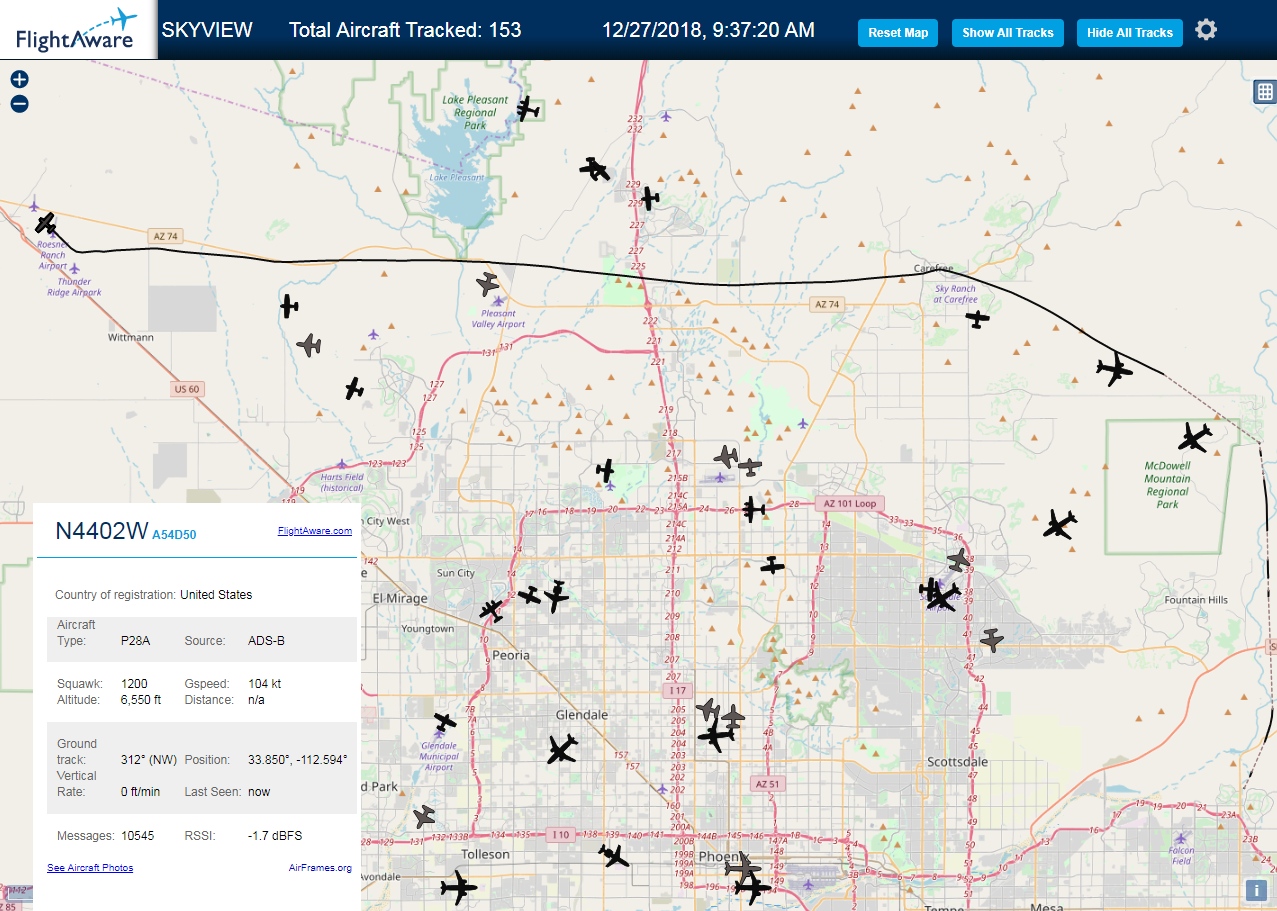The width and height of the screenshot is (1277, 911).
Task: Select aircraft over Lake Pleasant Regional Park
Action: (x=528, y=110)
